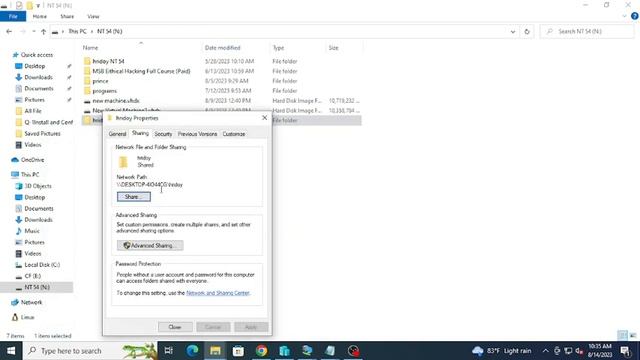The width and height of the screenshot is (640, 360).
Task: Switch to the Security tab
Action: [x=163, y=134]
